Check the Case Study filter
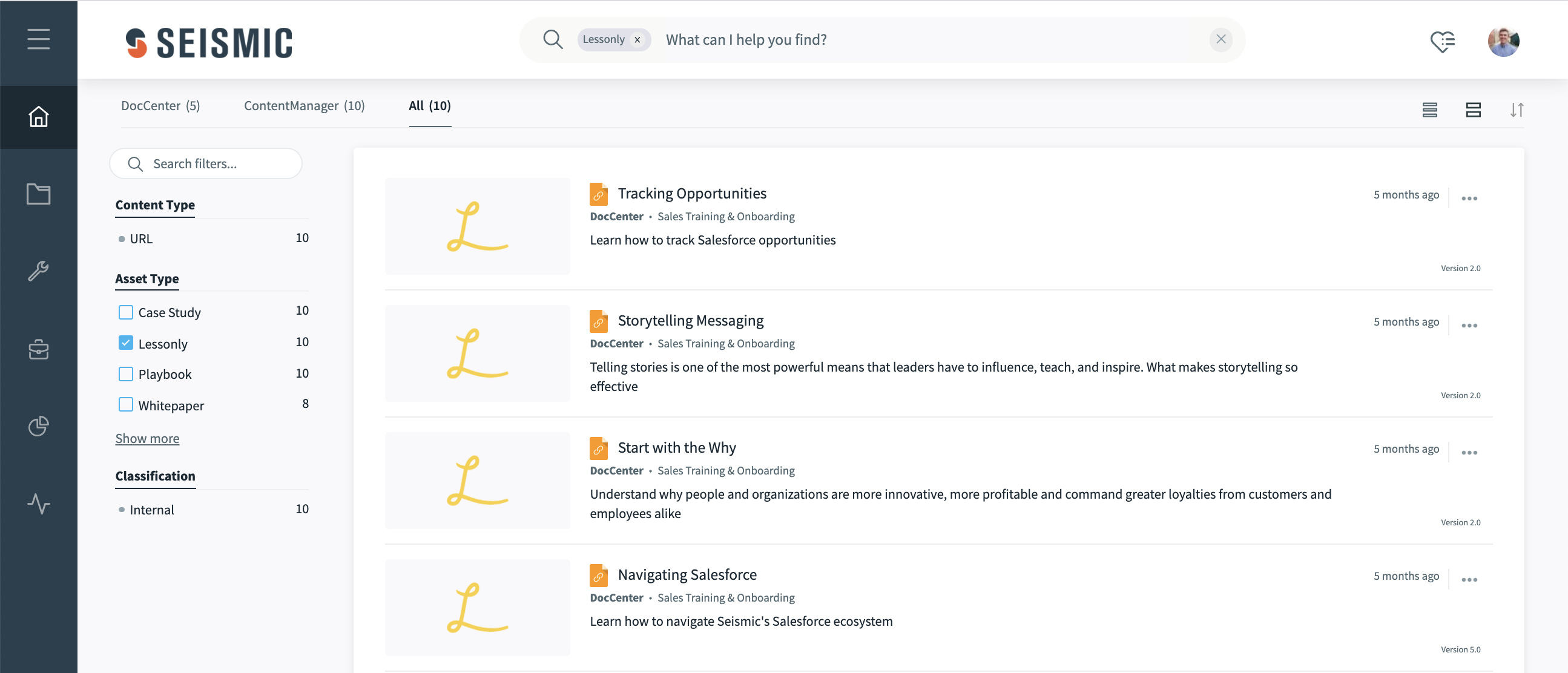1568x673 pixels. [x=125, y=312]
